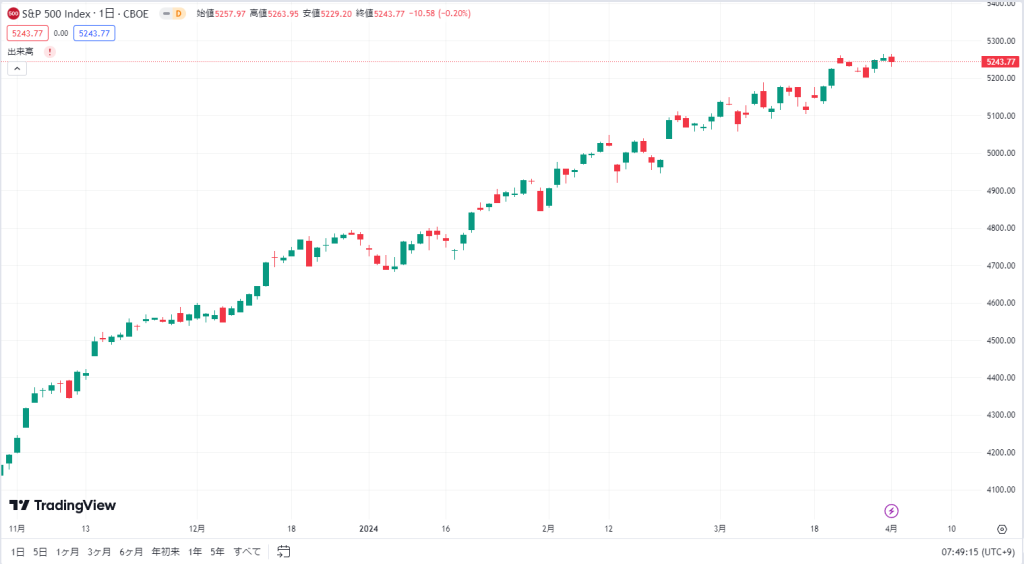Select the 1日 time range
The width and height of the screenshot is (1024, 564).
click(18, 552)
